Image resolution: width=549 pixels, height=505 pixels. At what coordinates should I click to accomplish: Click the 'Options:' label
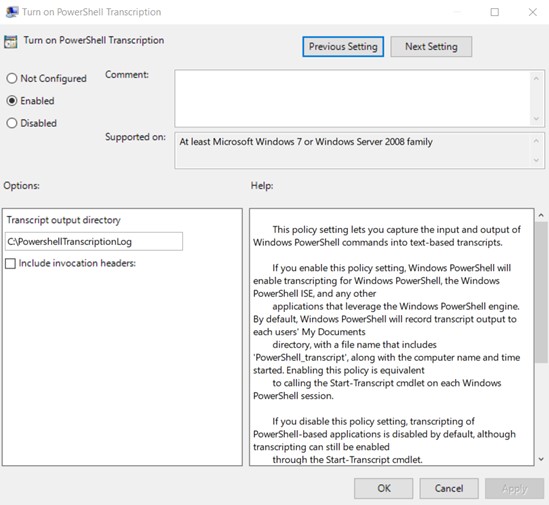[21, 186]
